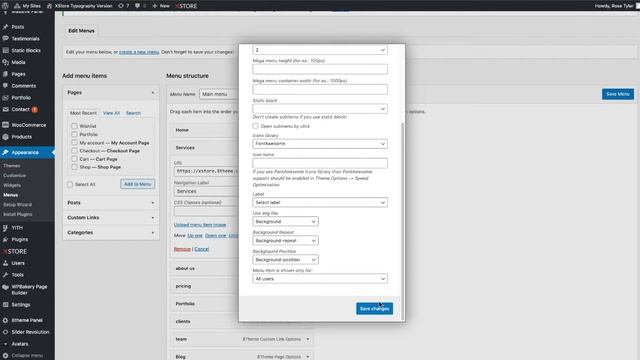Viewport: 640px width, 360px height.
Task: Open XStore Typography Version site menu
Action: point(80,6)
